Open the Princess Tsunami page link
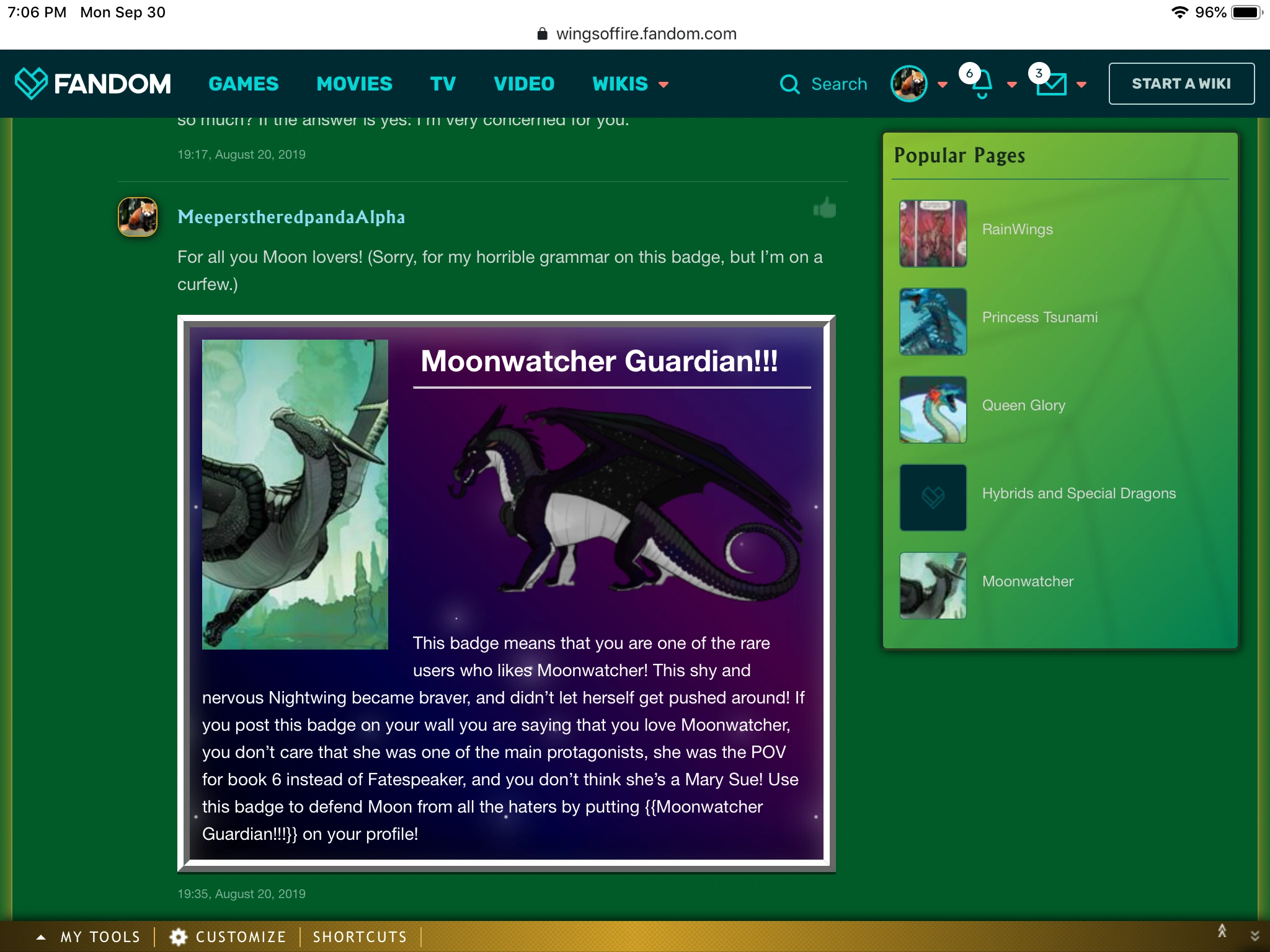The height and width of the screenshot is (952, 1270). (1039, 317)
